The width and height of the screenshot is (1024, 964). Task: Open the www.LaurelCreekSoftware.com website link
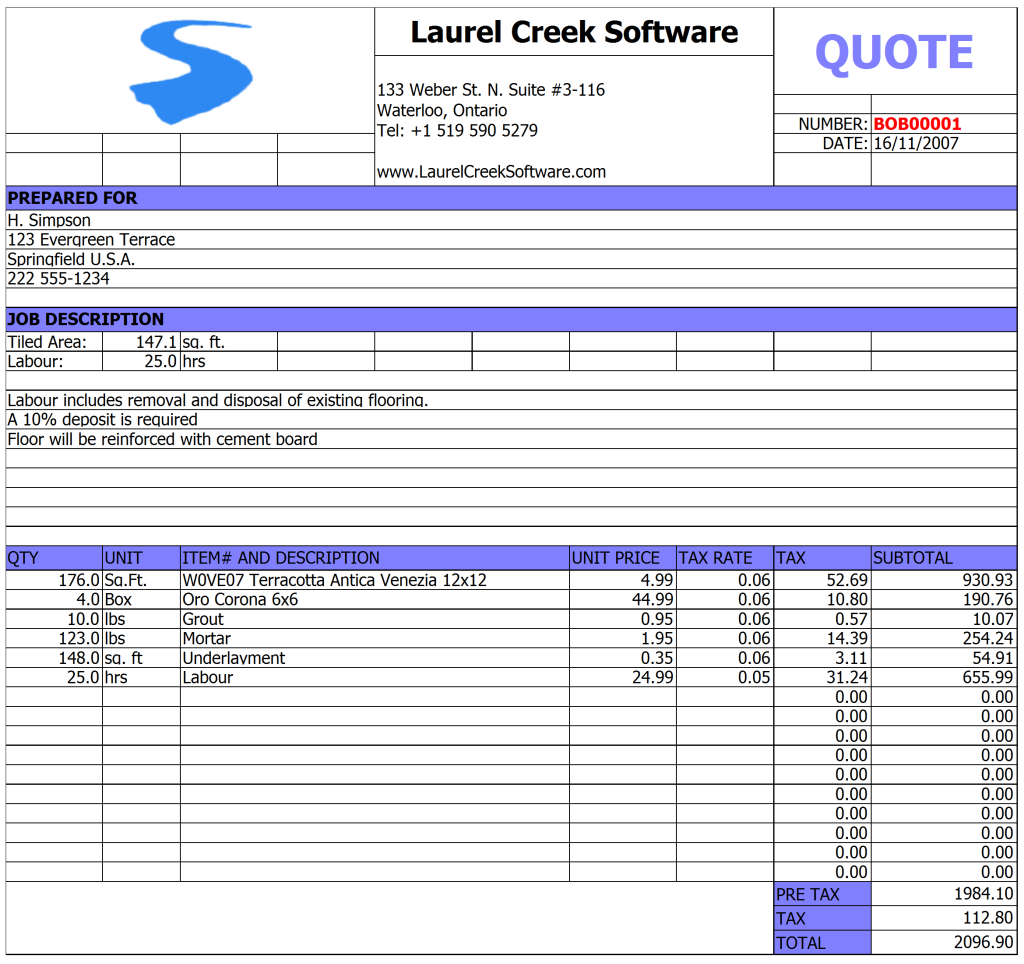click(491, 172)
